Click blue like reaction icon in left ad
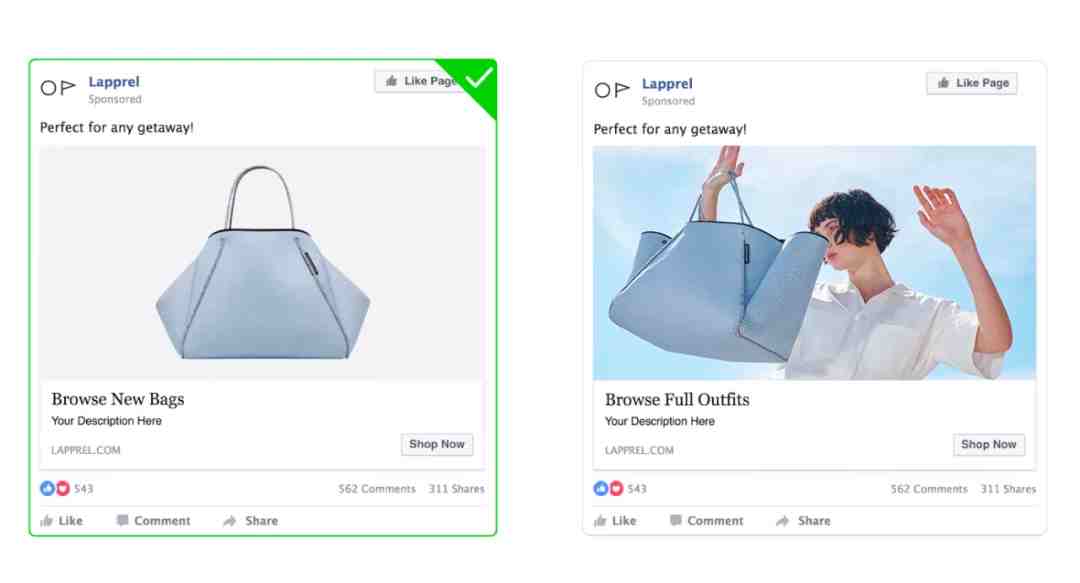The height and width of the screenshot is (583, 1080). tap(47, 489)
